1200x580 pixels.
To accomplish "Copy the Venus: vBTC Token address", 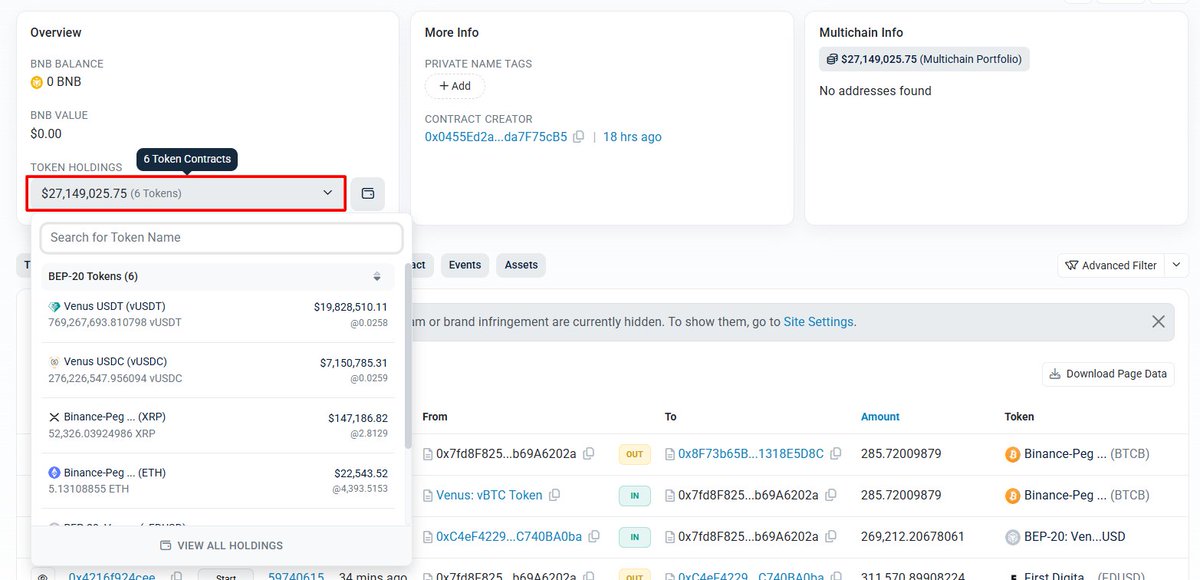I will click(554, 495).
